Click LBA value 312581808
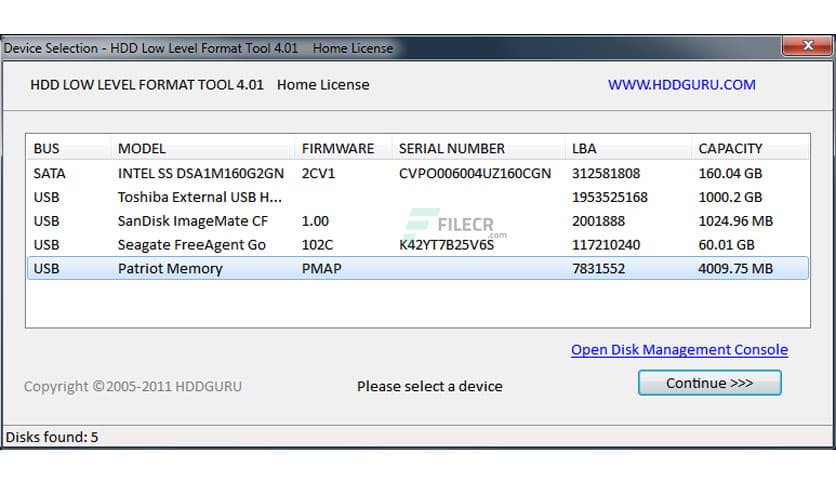This screenshot has width=836, height=484. (606, 173)
